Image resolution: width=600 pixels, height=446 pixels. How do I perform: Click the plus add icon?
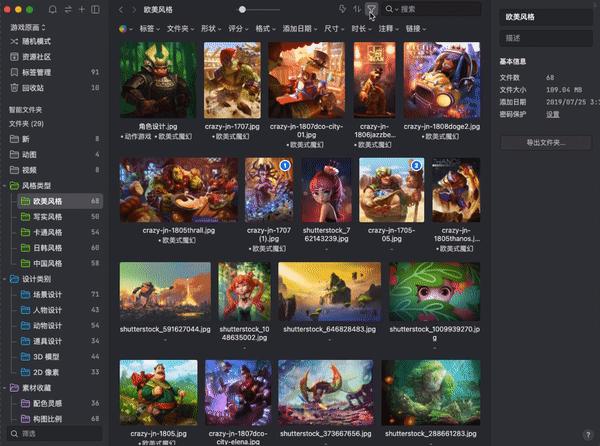pos(82,10)
